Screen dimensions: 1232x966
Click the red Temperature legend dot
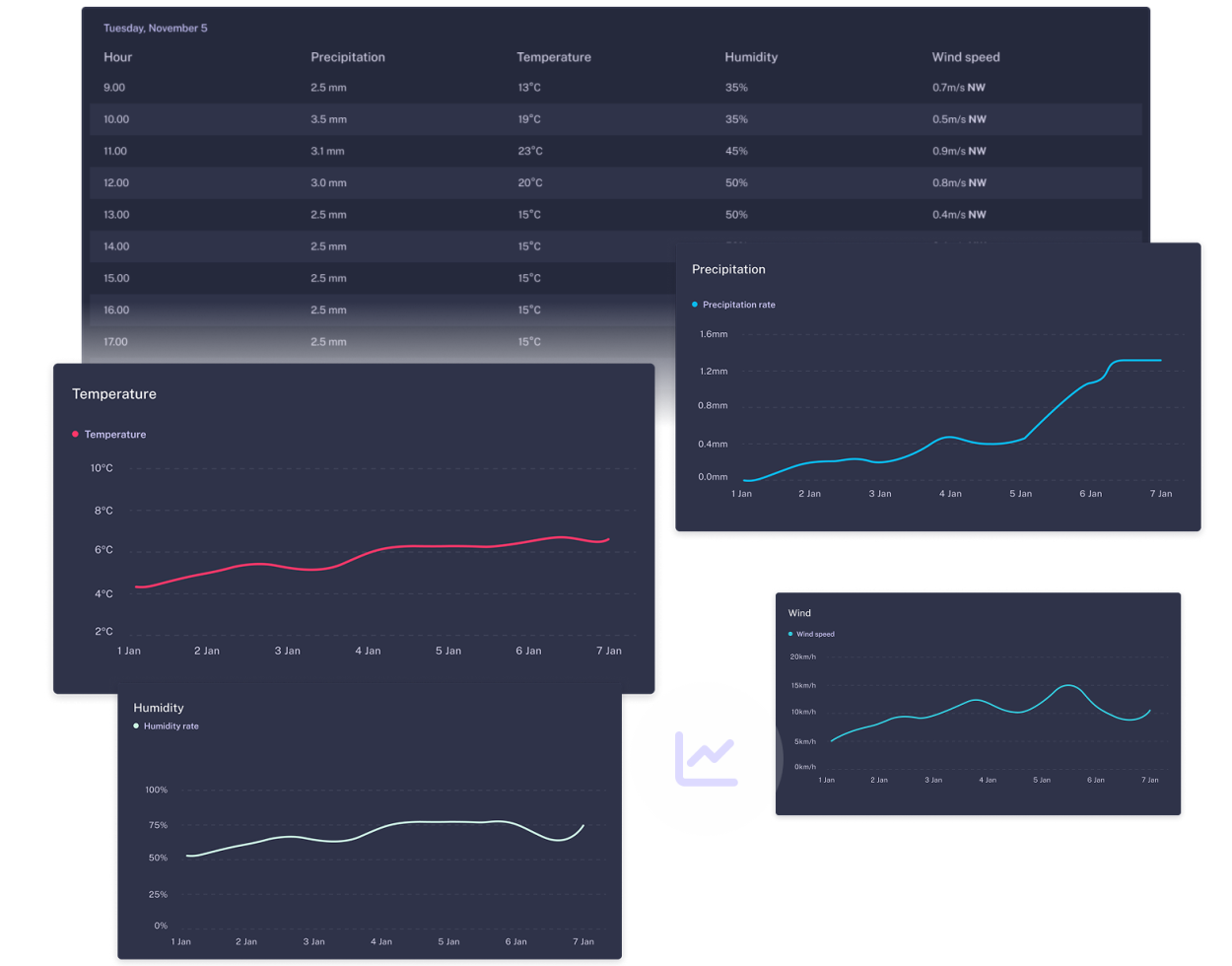[x=75, y=434]
